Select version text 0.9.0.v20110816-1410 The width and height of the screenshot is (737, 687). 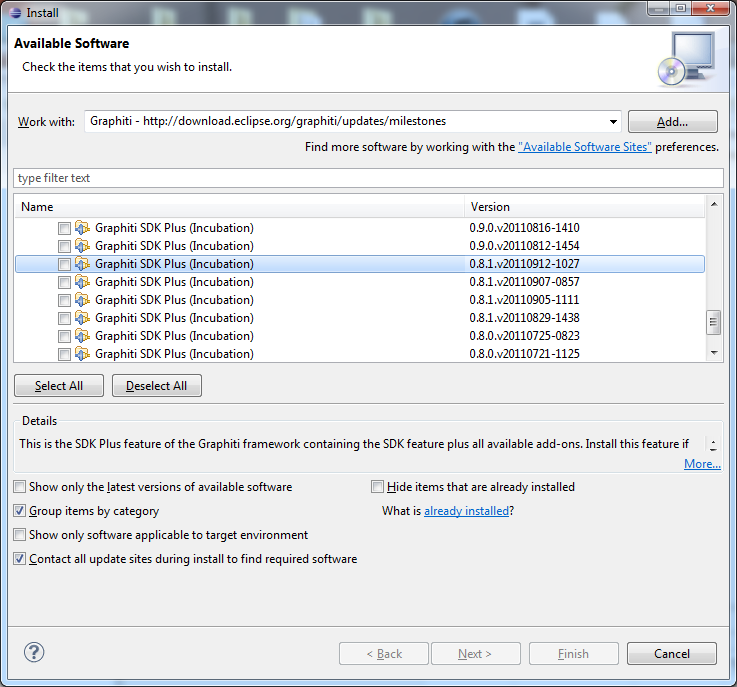(x=524, y=228)
